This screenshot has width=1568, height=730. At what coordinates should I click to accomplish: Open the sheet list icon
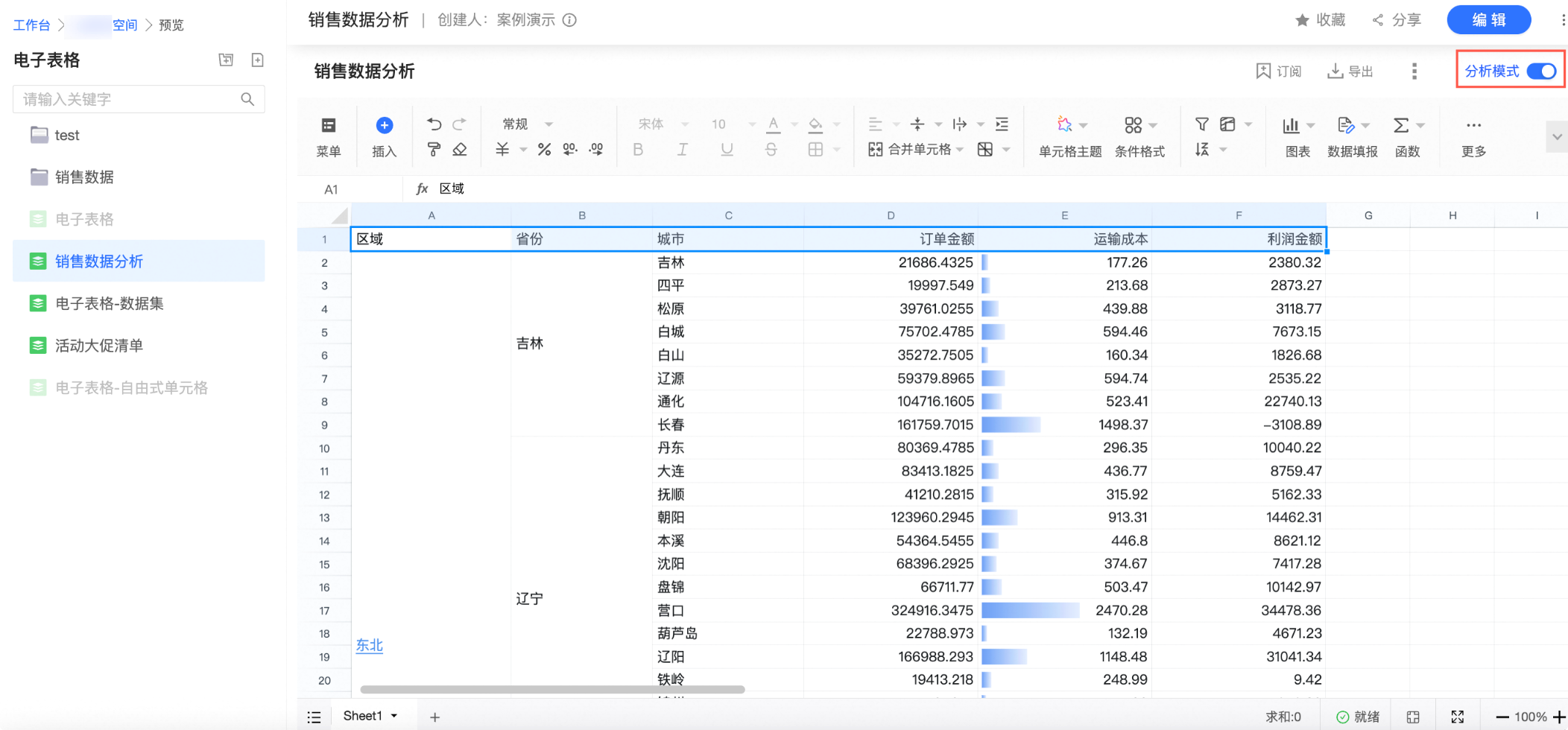click(314, 717)
